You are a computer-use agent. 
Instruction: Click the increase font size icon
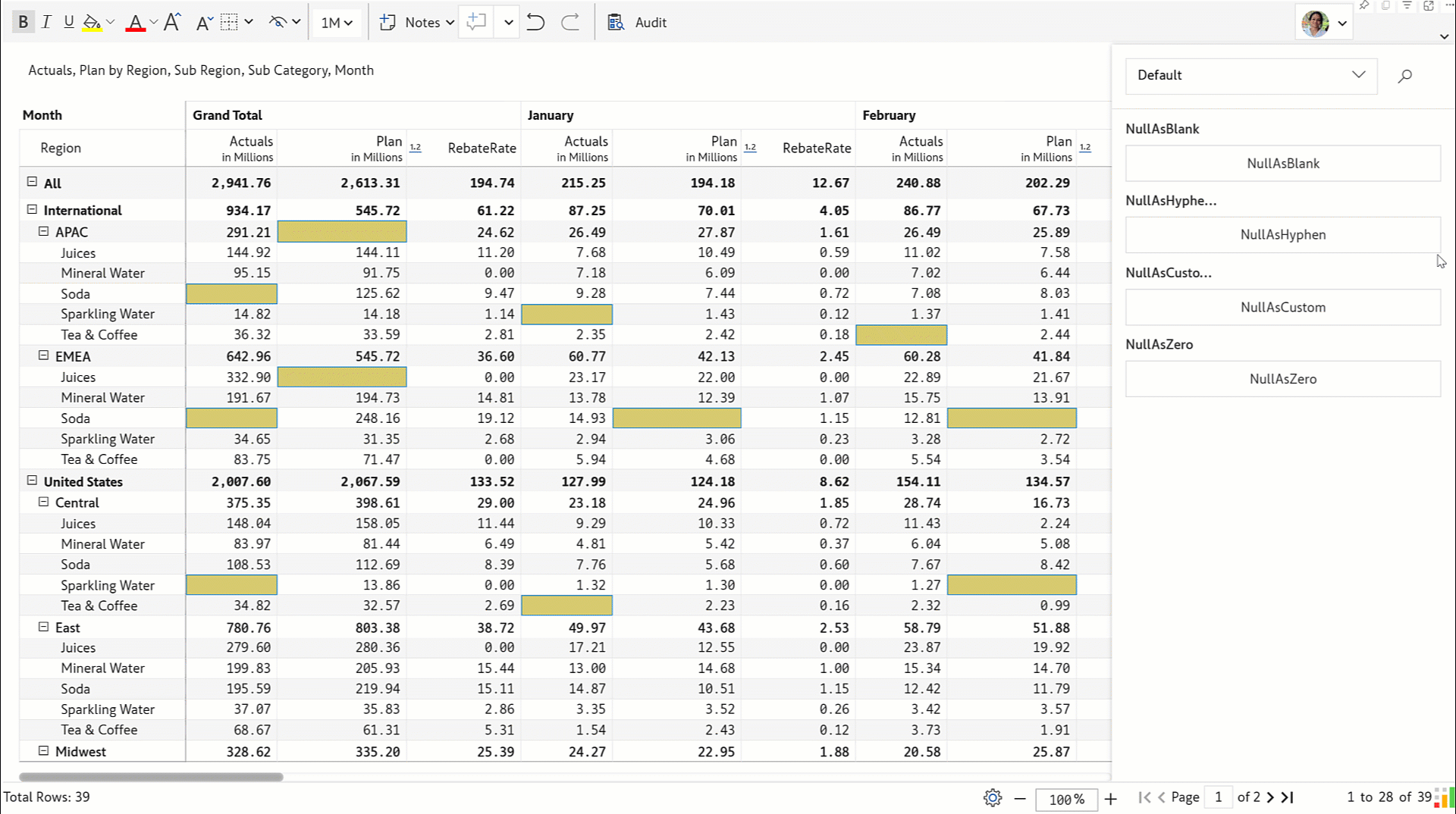click(172, 22)
